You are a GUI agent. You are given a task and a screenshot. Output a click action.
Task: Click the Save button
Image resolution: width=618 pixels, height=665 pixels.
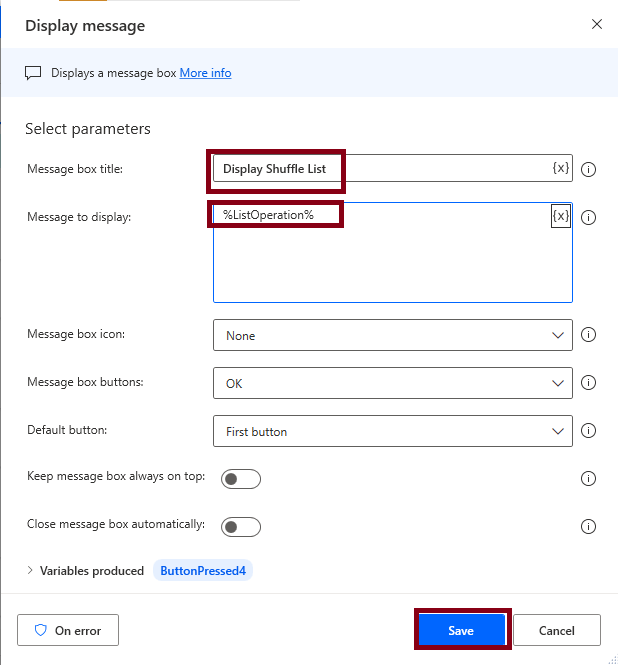pyautogui.click(x=461, y=631)
